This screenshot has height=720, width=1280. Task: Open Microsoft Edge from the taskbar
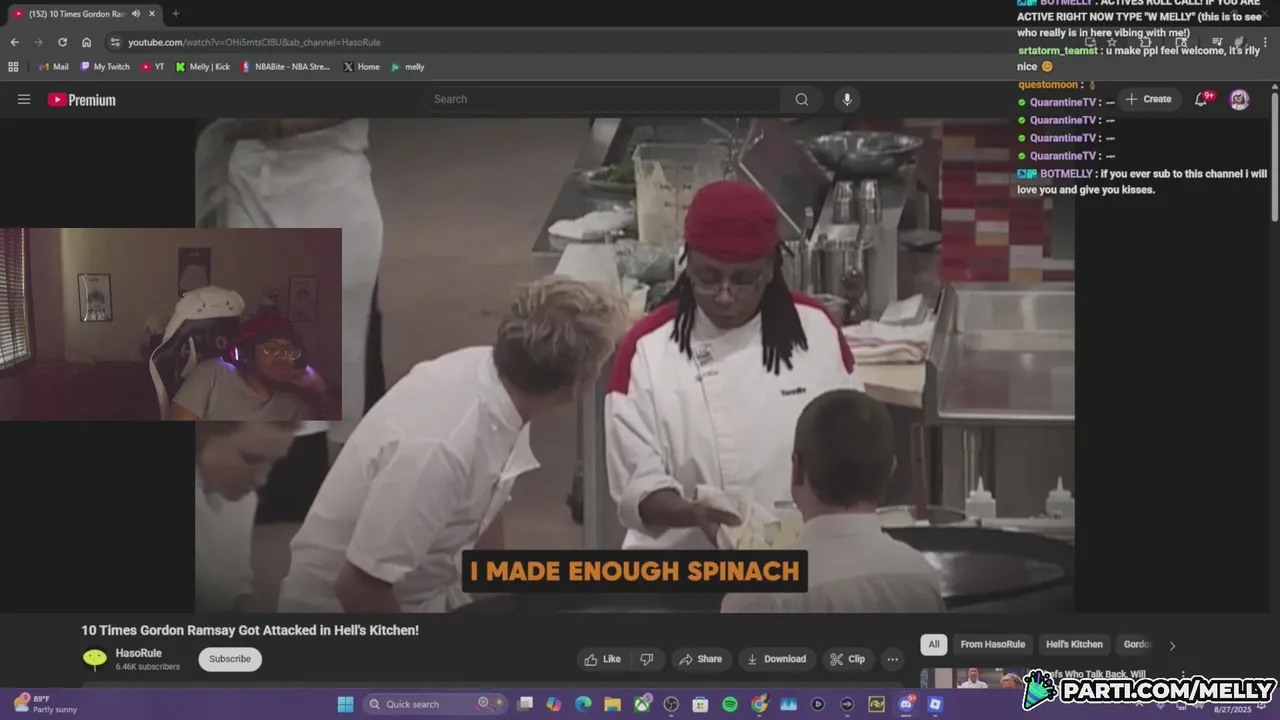[x=583, y=704]
